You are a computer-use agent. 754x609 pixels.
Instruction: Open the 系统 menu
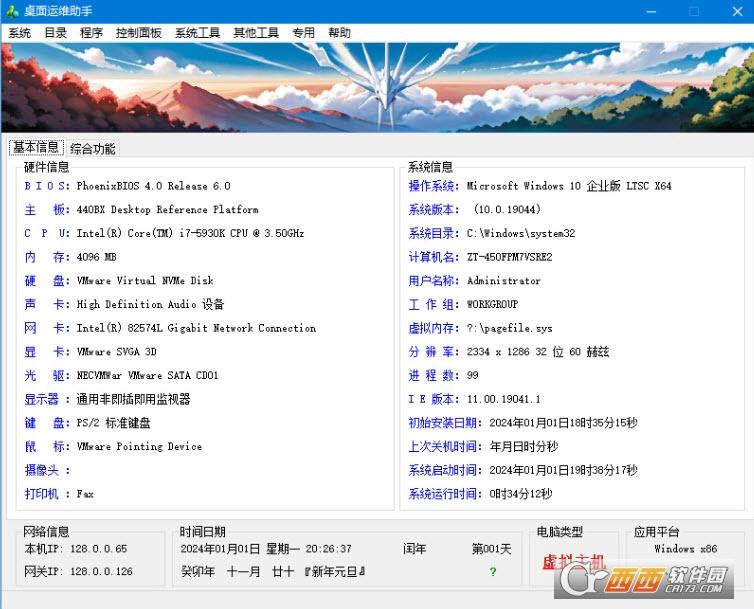click(x=19, y=33)
